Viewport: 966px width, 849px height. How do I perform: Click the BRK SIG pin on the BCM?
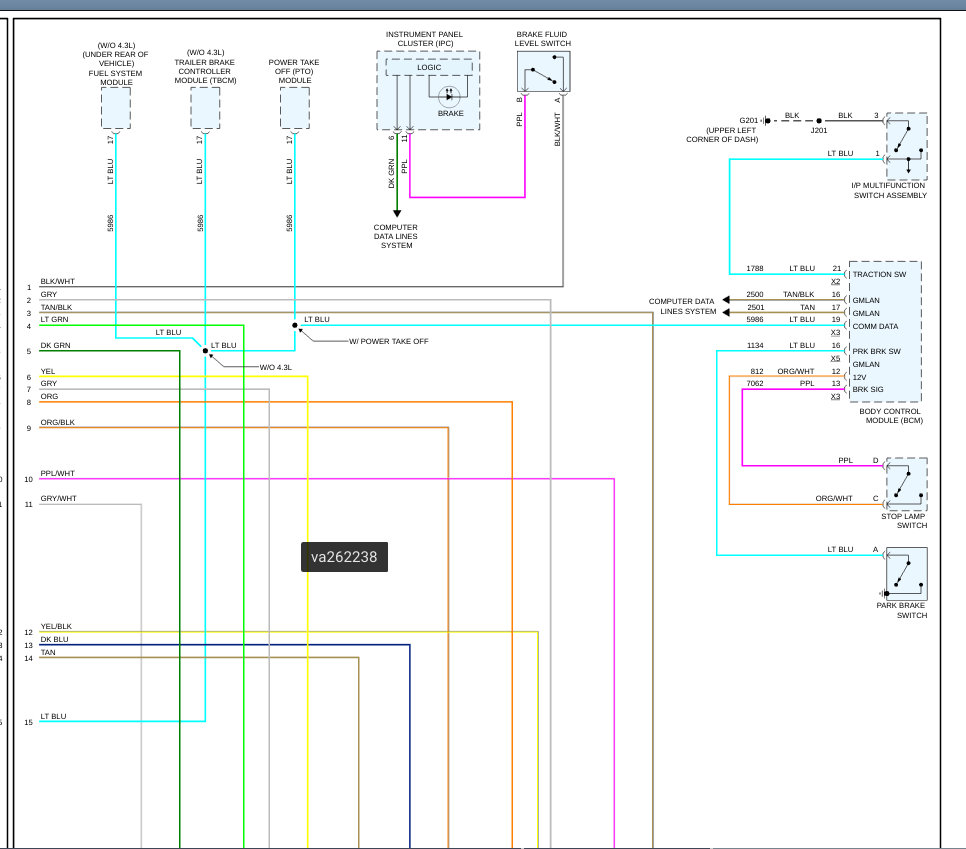tap(869, 389)
